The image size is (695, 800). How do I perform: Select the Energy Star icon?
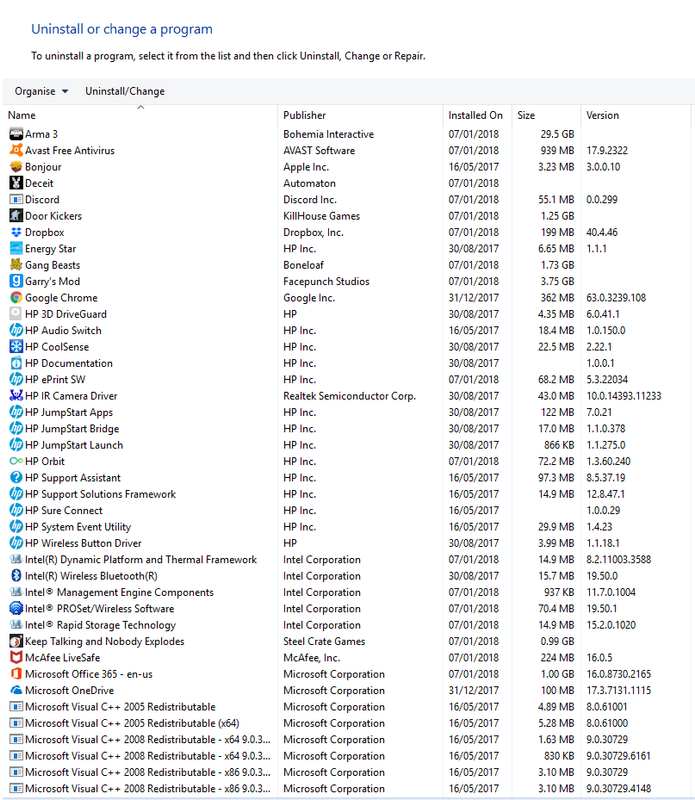(x=16, y=248)
